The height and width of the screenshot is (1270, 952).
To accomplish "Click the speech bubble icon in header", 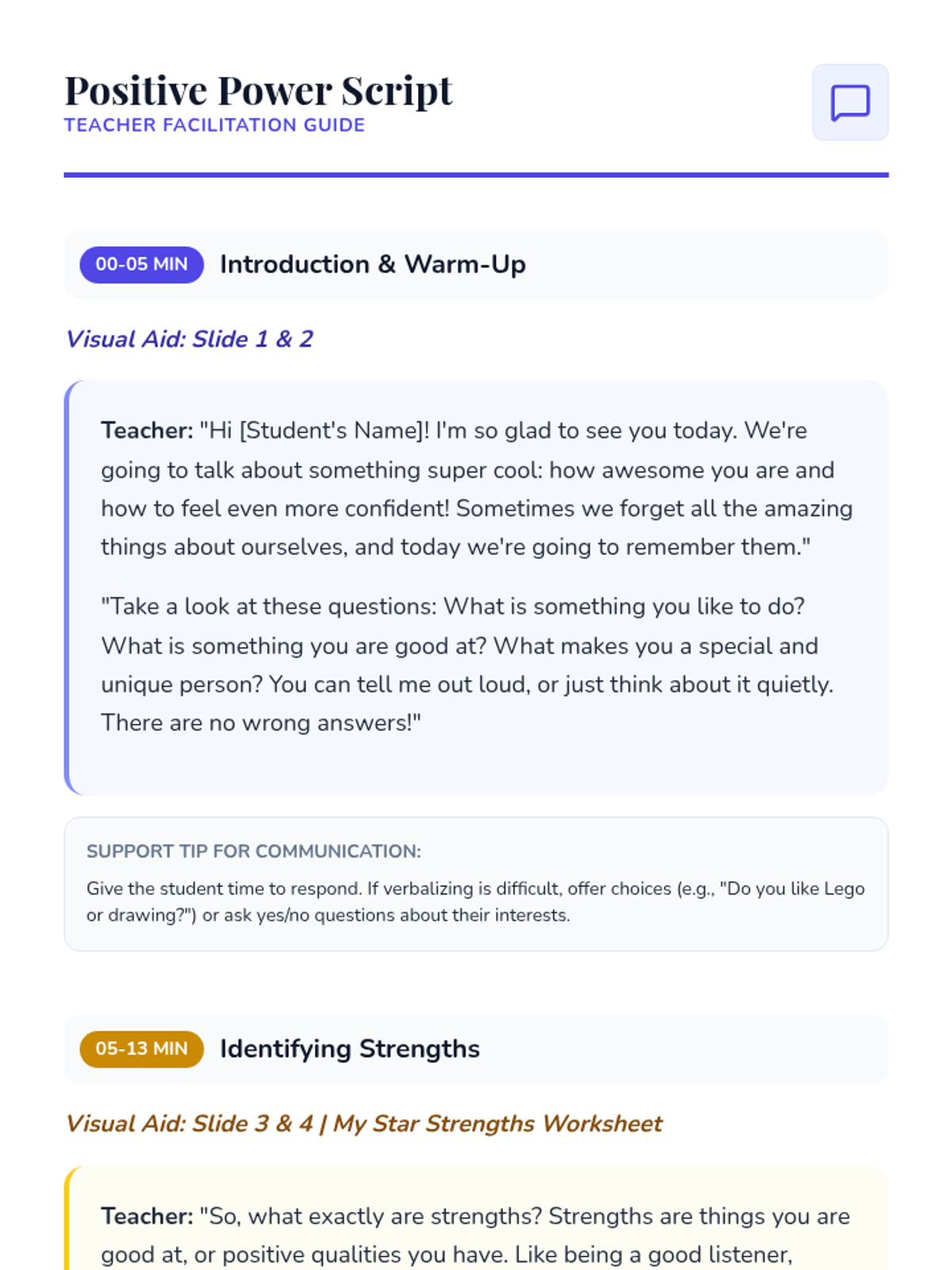I will point(850,102).
